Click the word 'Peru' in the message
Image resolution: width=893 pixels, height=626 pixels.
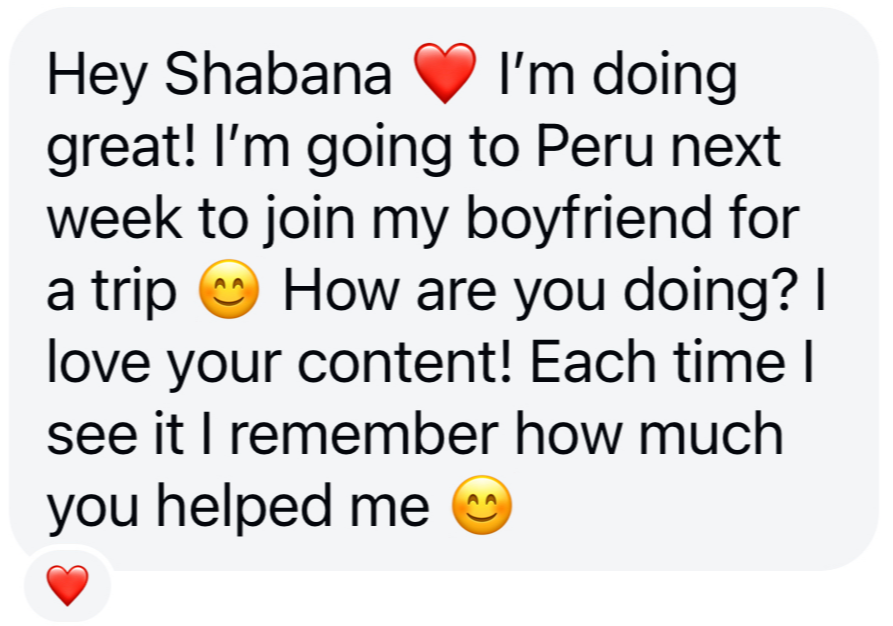pos(594,146)
